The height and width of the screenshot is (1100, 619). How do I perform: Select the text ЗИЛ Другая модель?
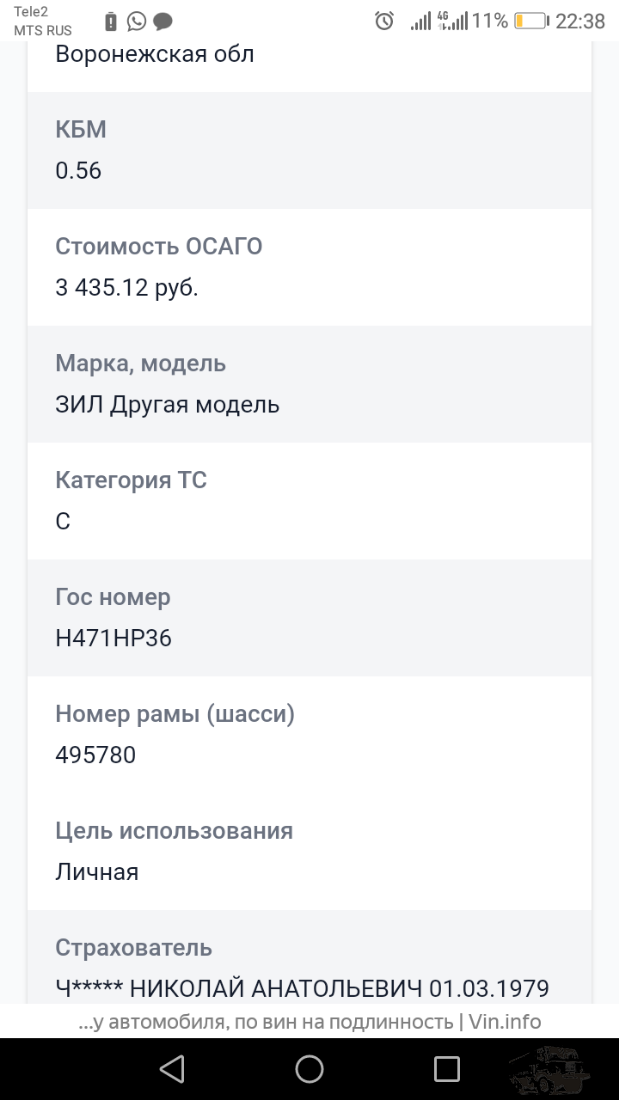(168, 405)
